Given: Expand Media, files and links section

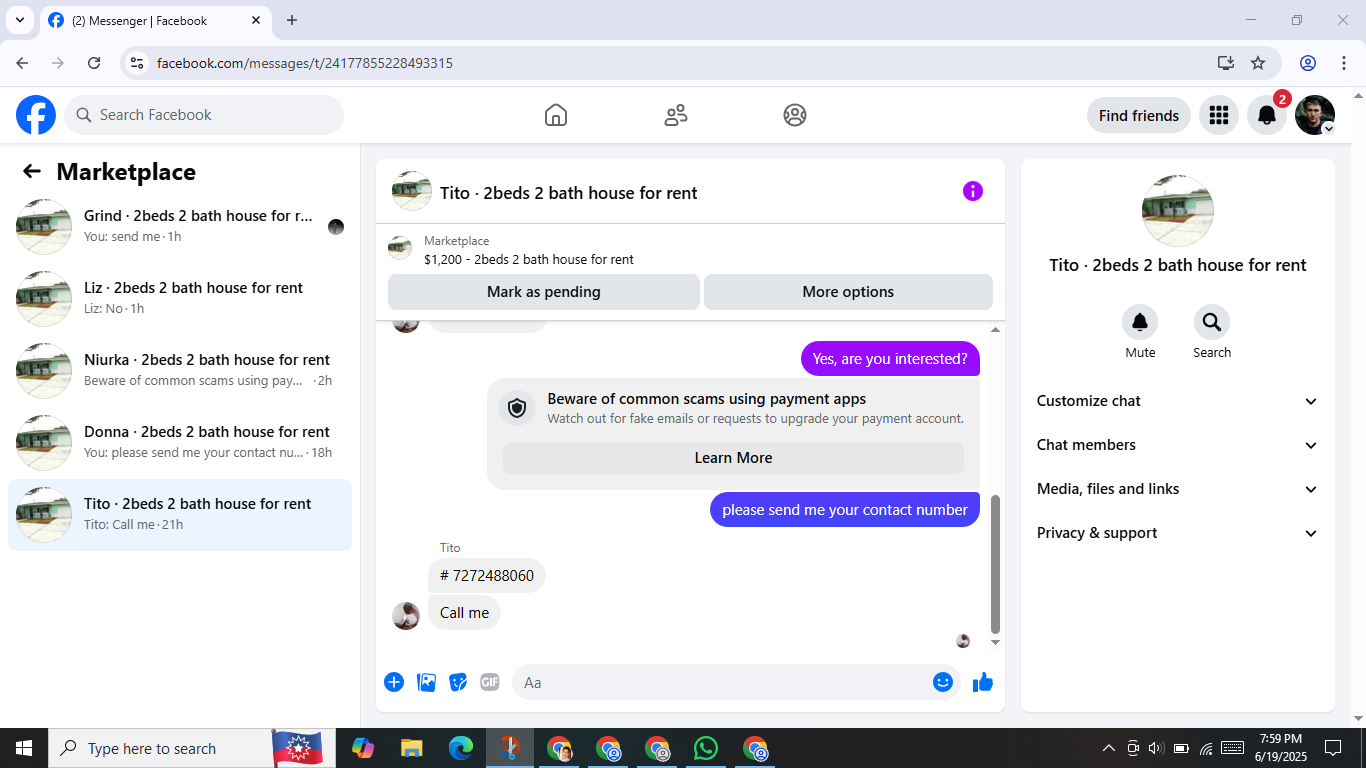Looking at the screenshot, I should [1178, 489].
